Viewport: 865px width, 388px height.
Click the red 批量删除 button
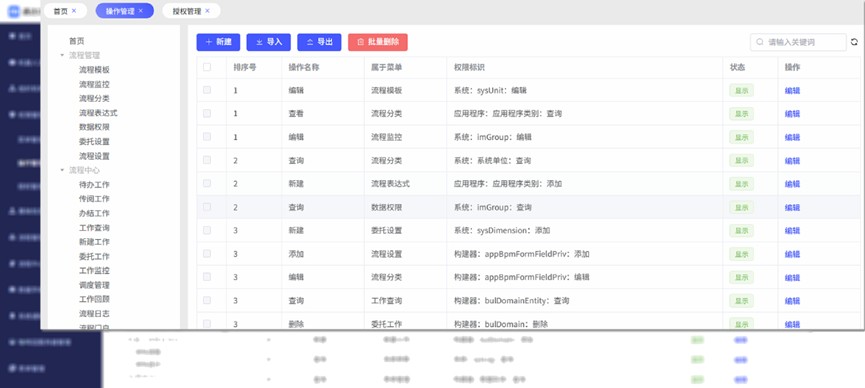coord(378,42)
